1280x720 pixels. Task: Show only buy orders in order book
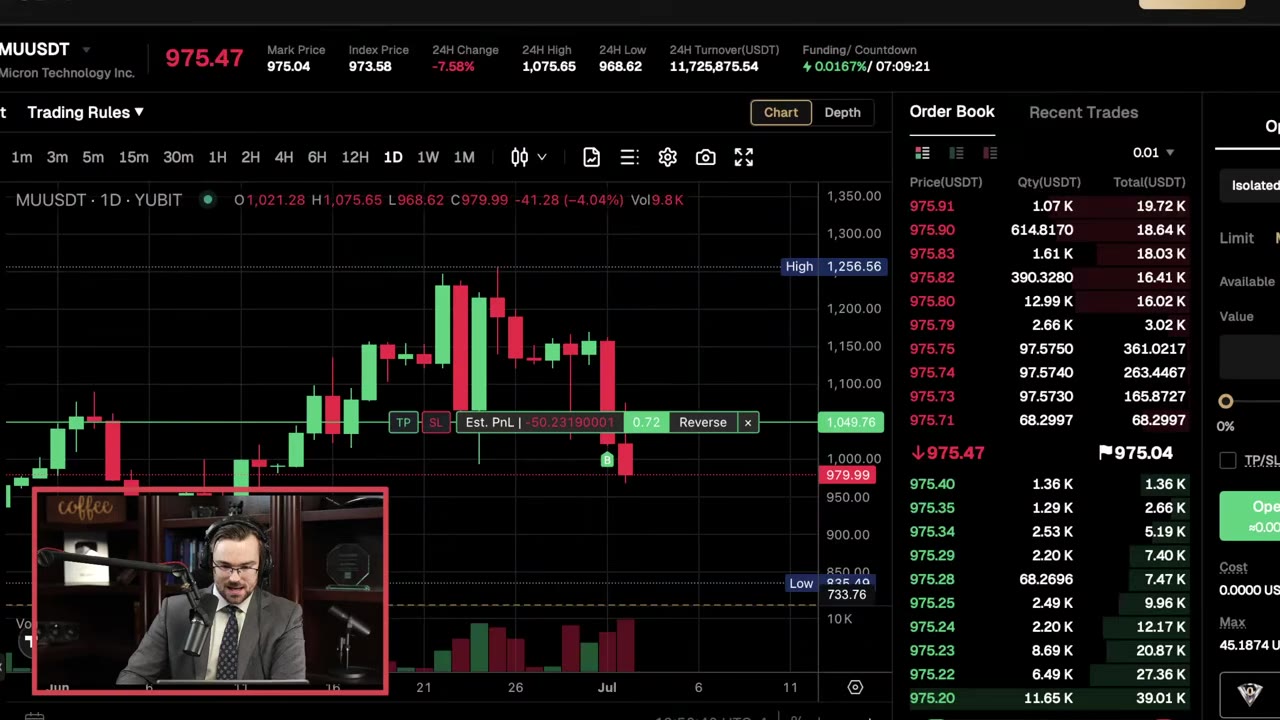[x=956, y=153]
